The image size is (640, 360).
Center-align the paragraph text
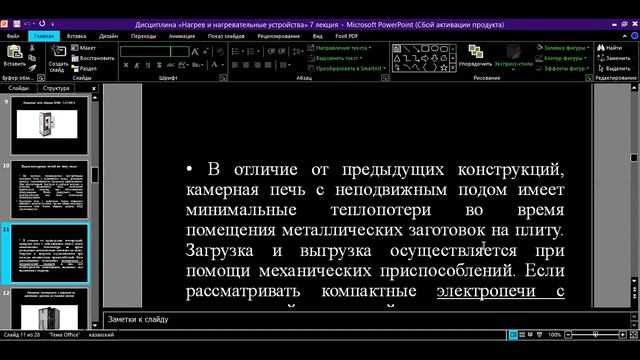(x=246, y=65)
